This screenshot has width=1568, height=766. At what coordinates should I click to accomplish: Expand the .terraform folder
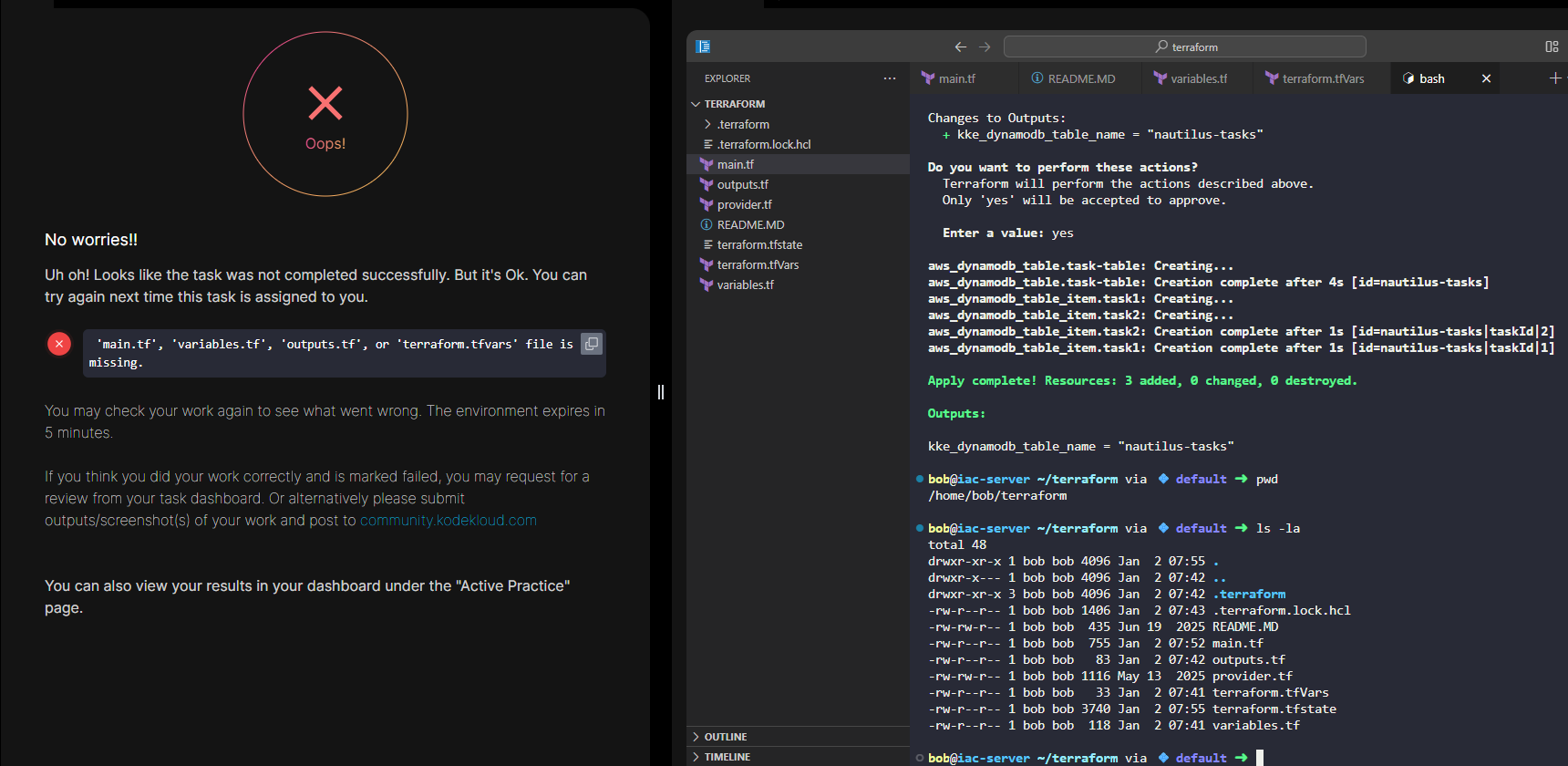(743, 124)
